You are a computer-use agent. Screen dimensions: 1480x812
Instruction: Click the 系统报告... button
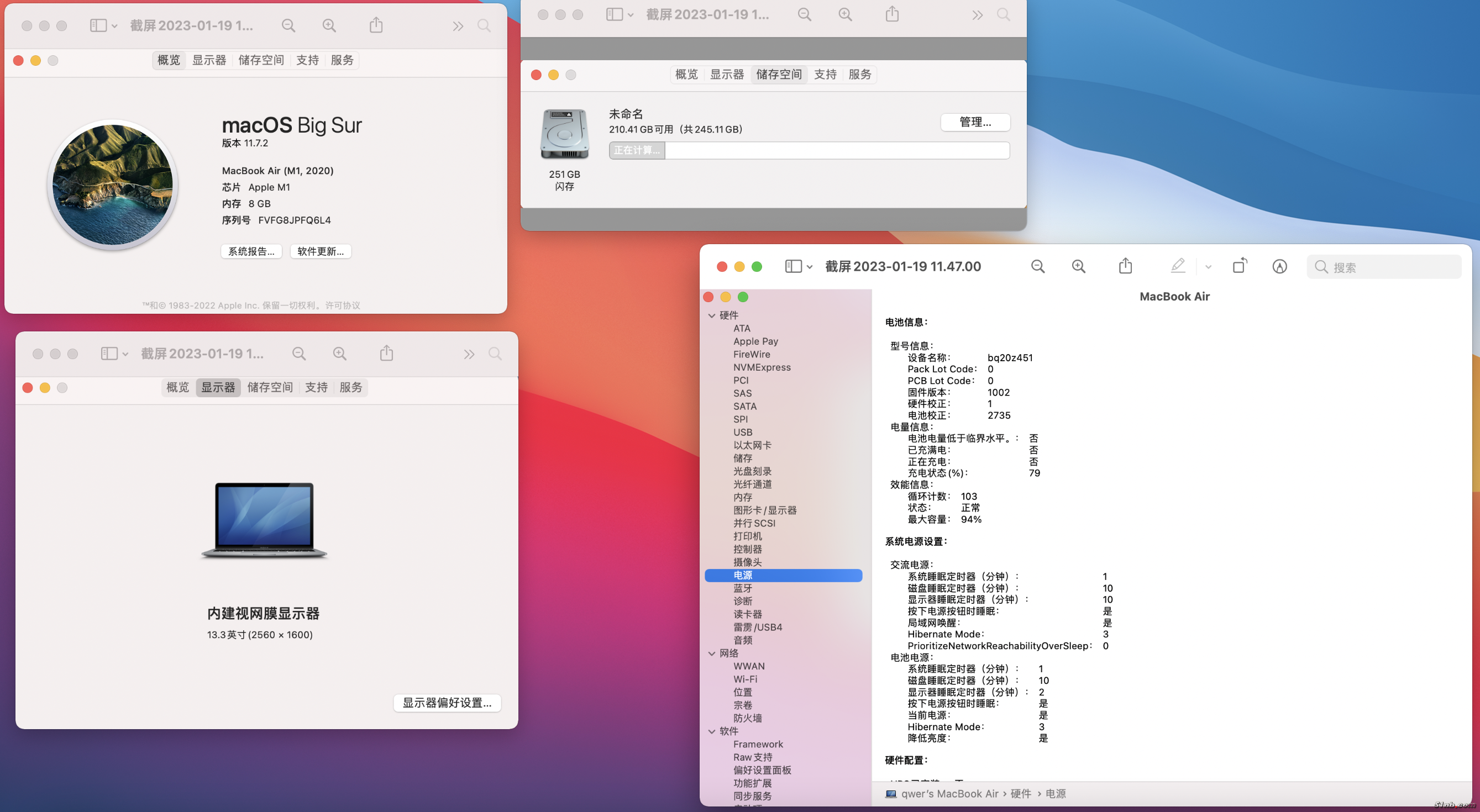(x=251, y=251)
